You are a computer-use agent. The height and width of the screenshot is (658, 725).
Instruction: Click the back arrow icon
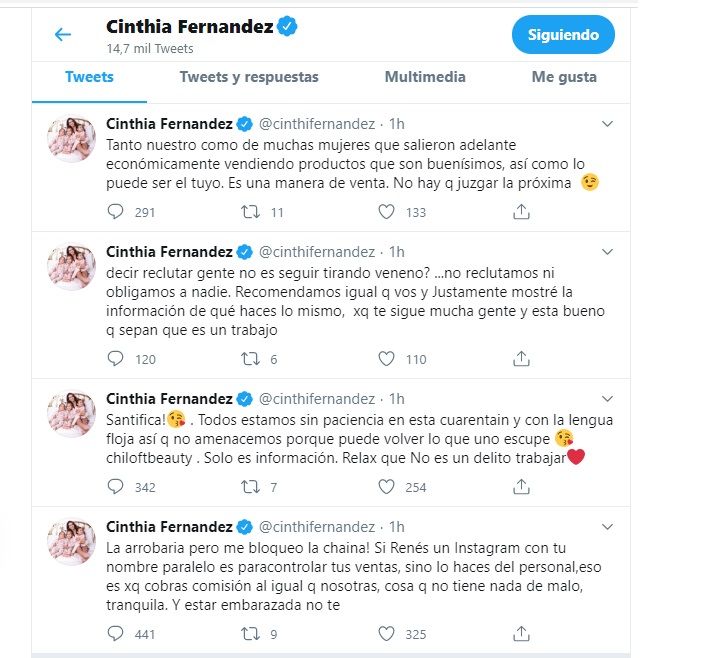(x=63, y=35)
